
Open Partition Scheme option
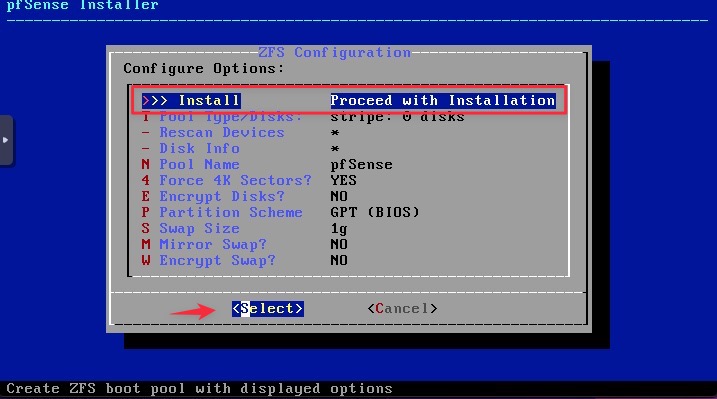(222, 213)
